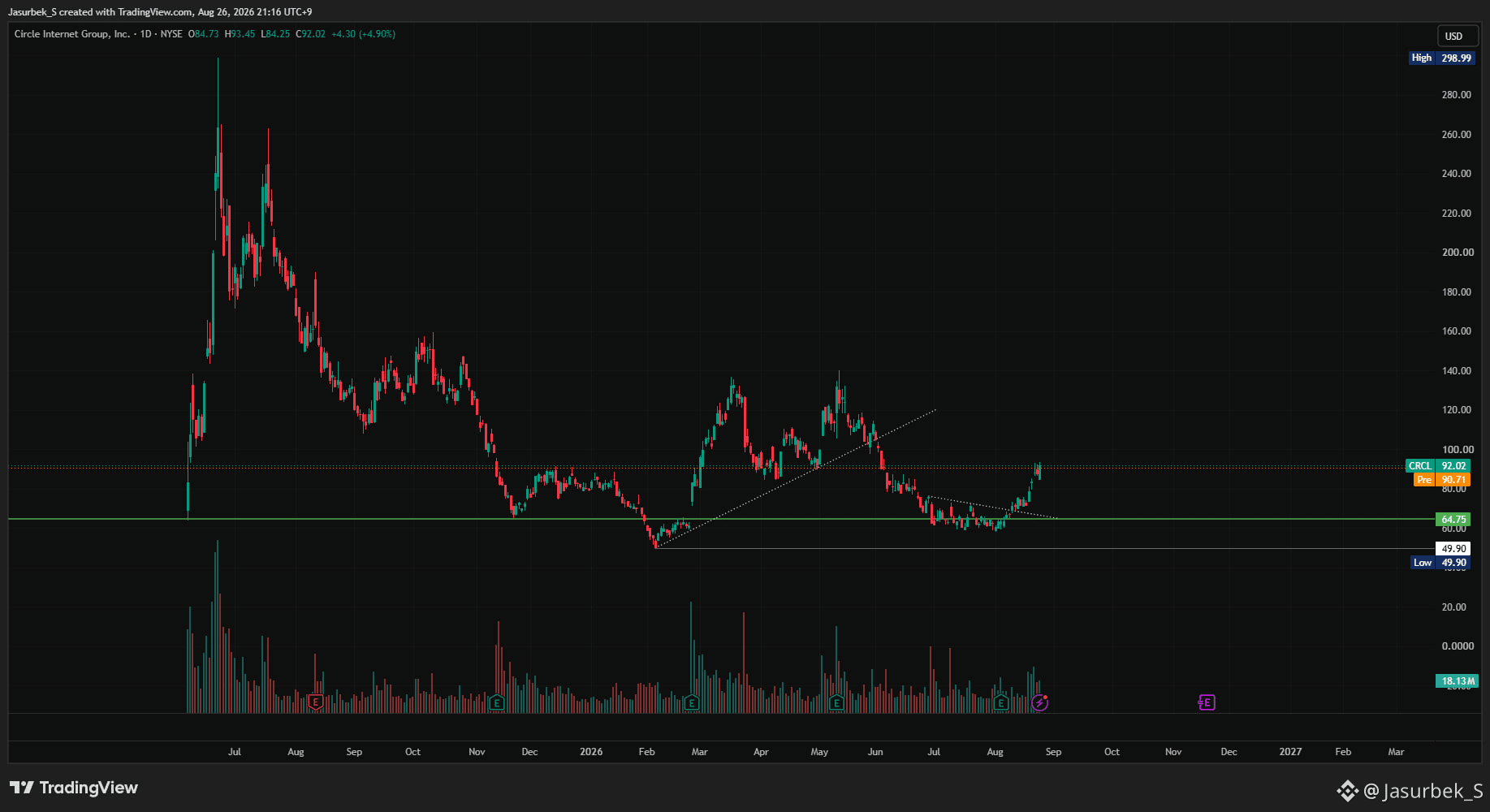Select the 2027 year label on time axis
Screen dimensions: 1490x812
point(1290,752)
